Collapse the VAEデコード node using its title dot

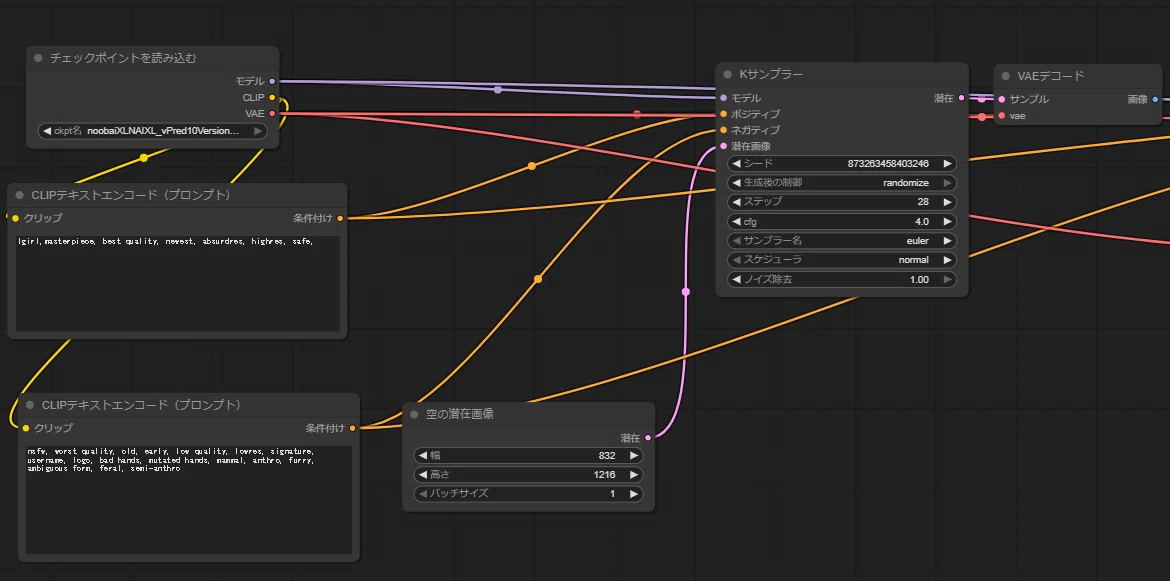coord(1006,76)
